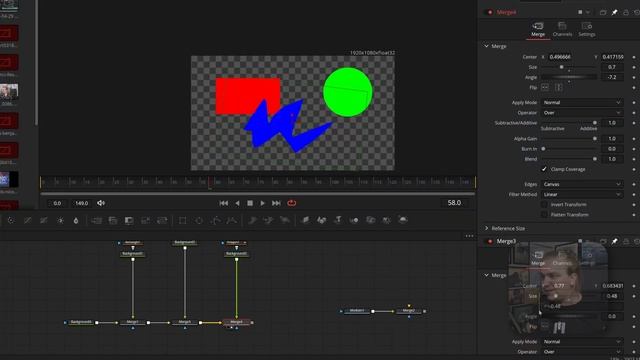Open Merge3 Apply Mode dropdown

(x=582, y=342)
